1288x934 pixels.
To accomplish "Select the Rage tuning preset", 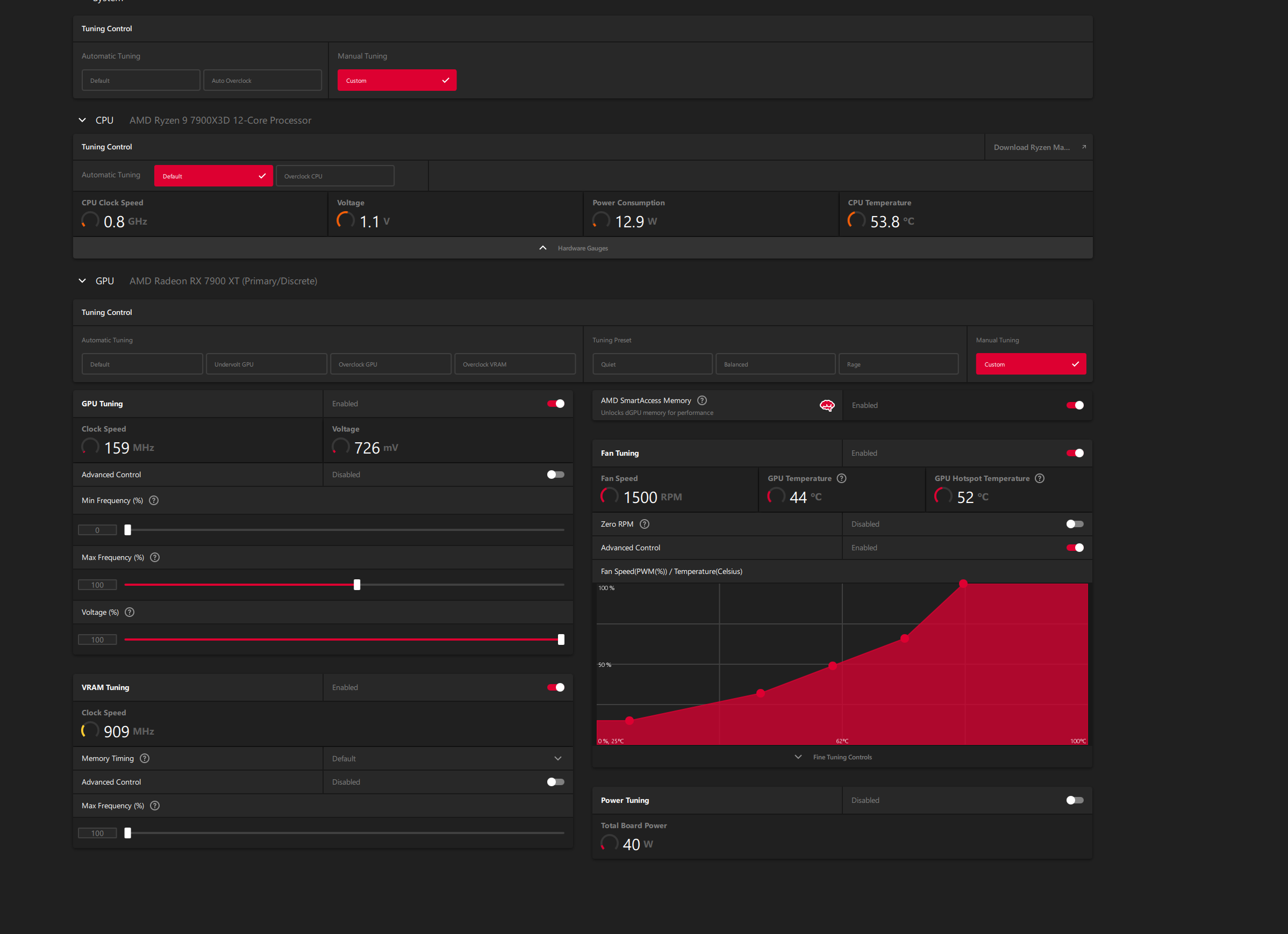I will 898,364.
